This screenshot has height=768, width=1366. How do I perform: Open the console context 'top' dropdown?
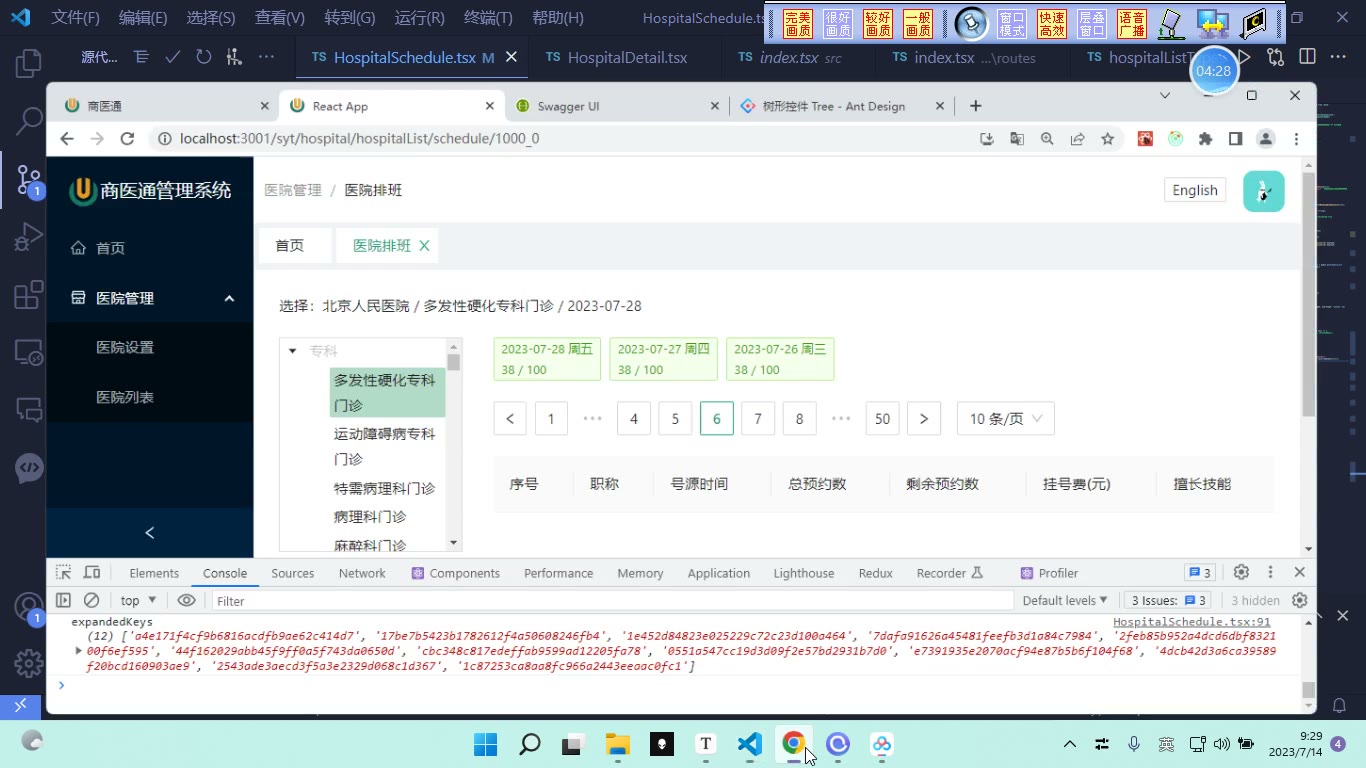[139, 600]
